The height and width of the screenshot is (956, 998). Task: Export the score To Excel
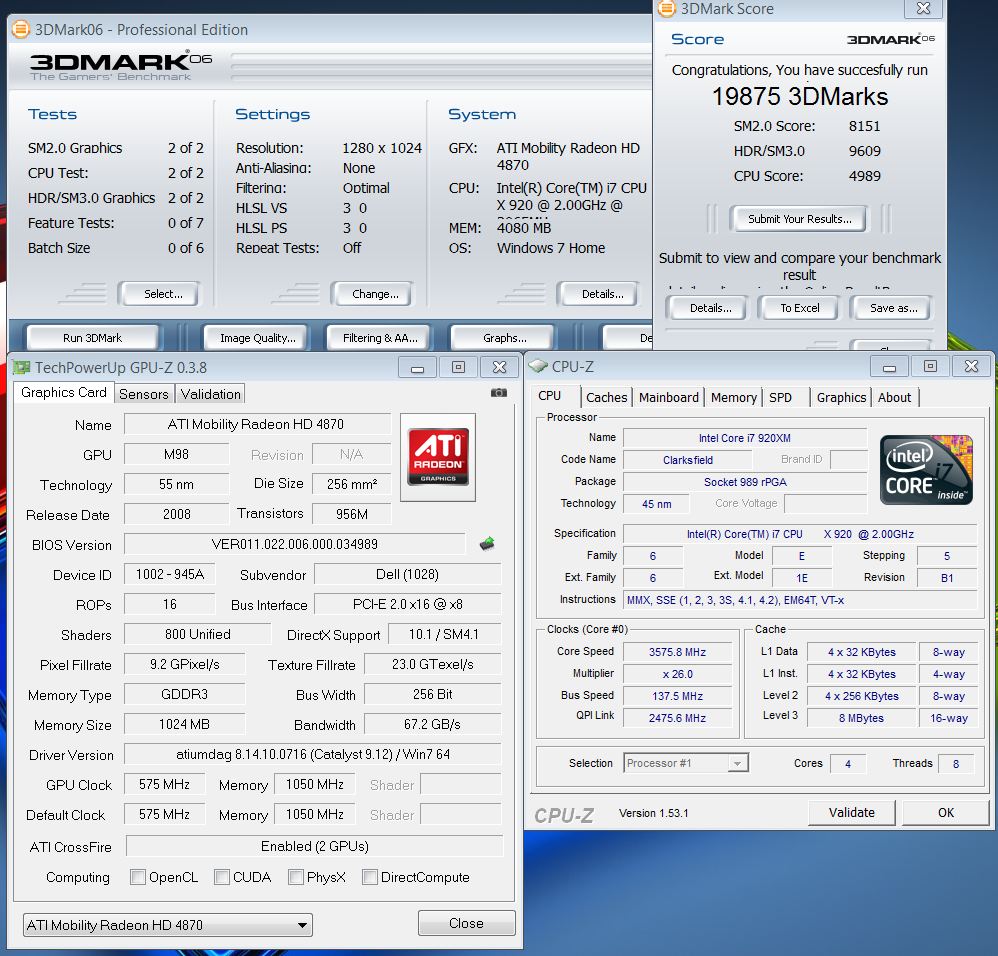(799, 308)
